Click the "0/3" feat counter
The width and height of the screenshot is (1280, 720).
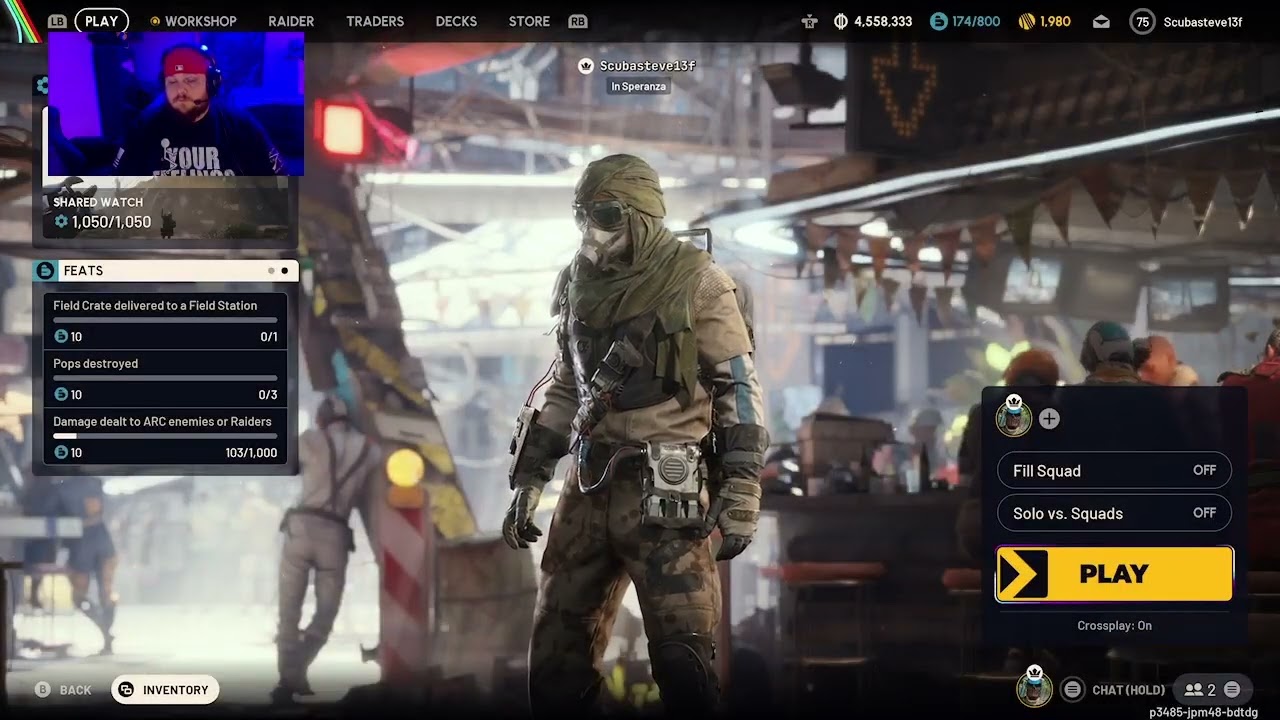[x=268, y=395]
